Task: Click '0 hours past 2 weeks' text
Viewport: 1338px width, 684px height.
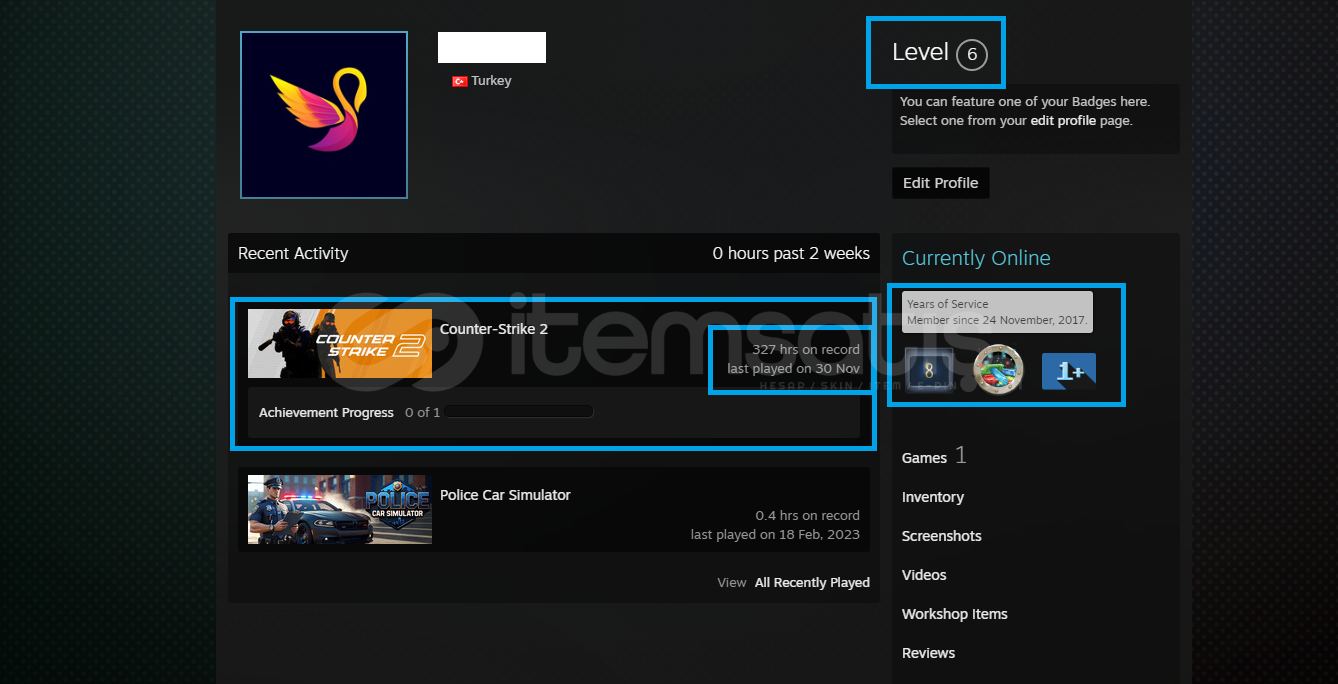Action: 791,254
